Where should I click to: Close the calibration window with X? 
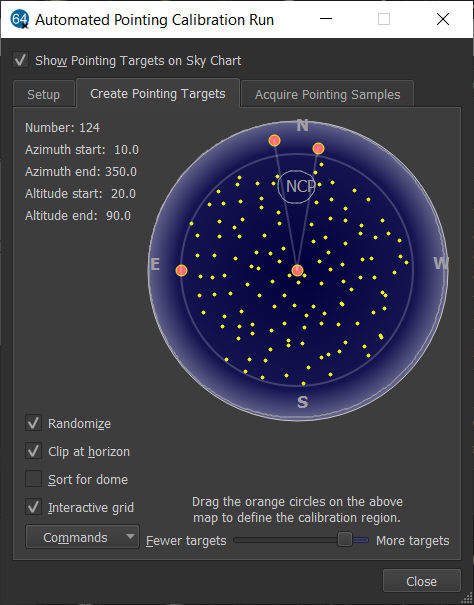443,19
